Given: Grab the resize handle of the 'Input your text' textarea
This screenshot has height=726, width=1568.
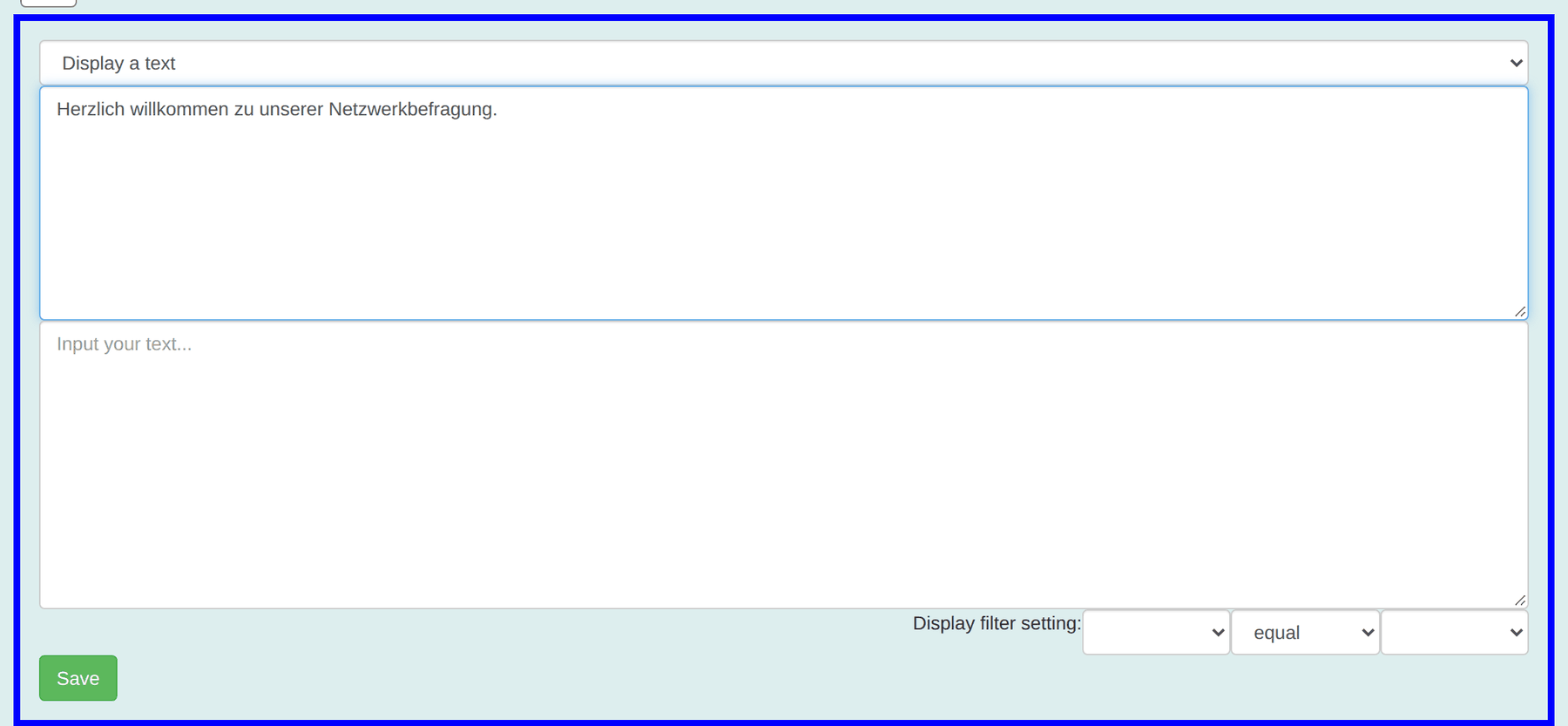Looking at the screenshot, I should 1519,600.
